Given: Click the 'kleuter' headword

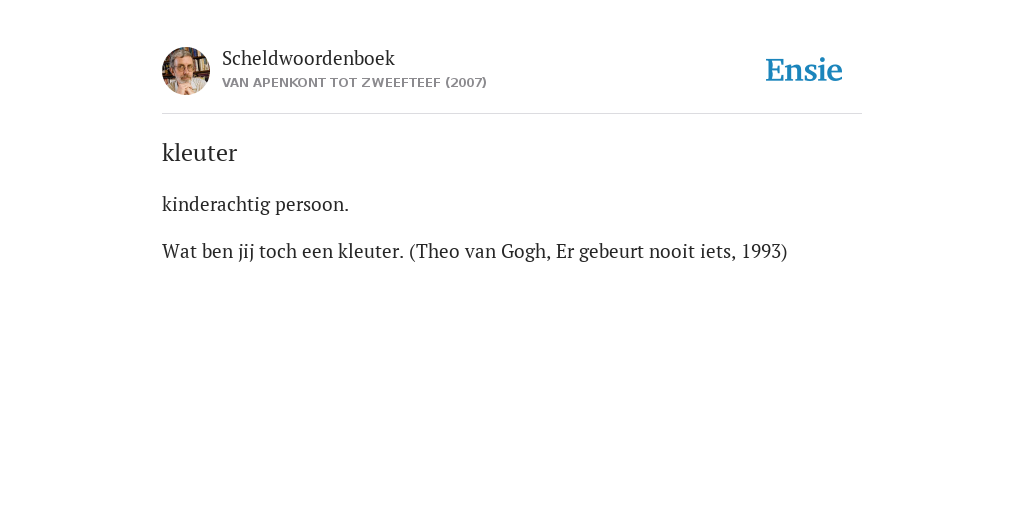Looking at the screenshot, I should pos(199,153).
